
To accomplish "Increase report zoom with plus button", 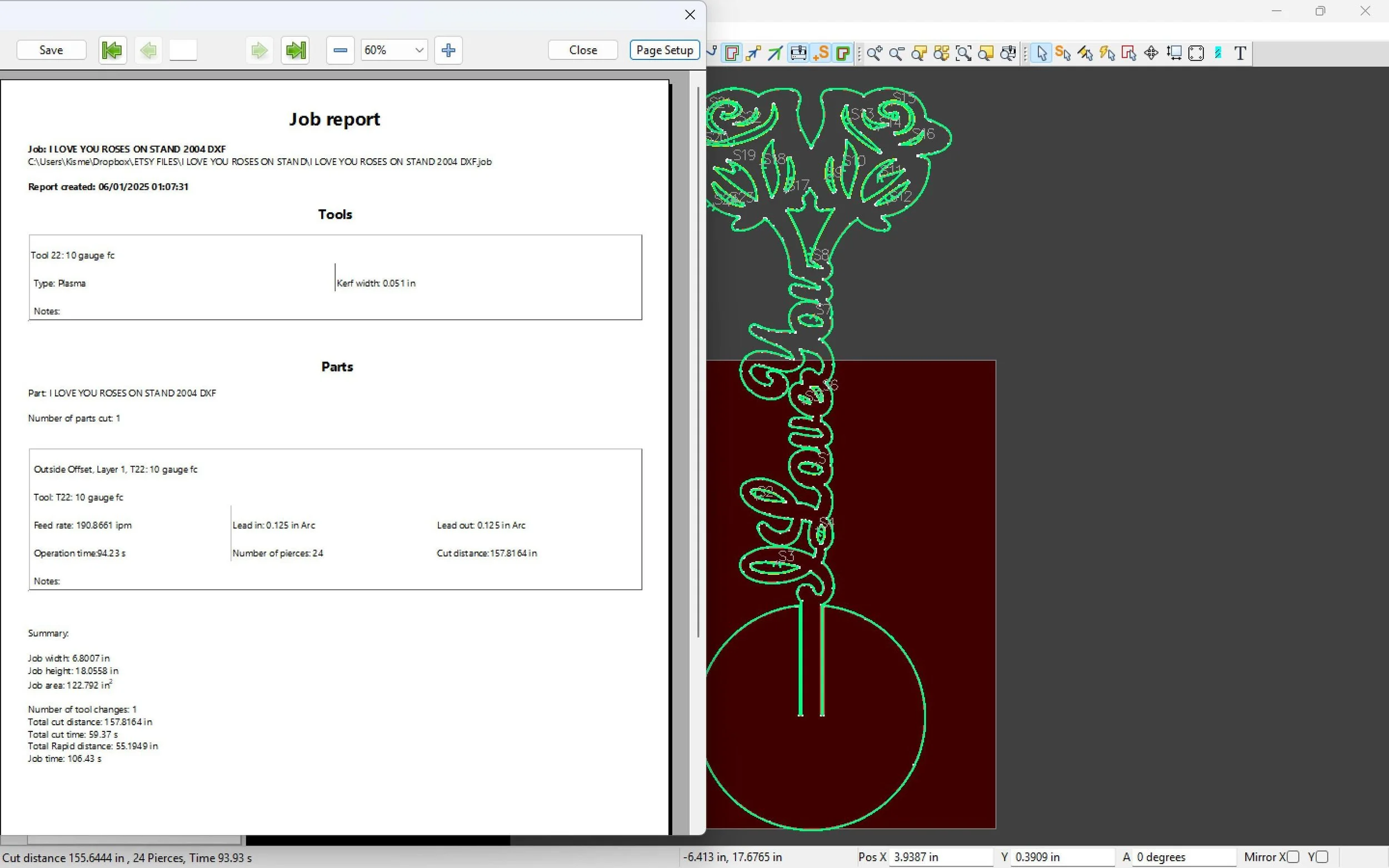I will [448, 51].
